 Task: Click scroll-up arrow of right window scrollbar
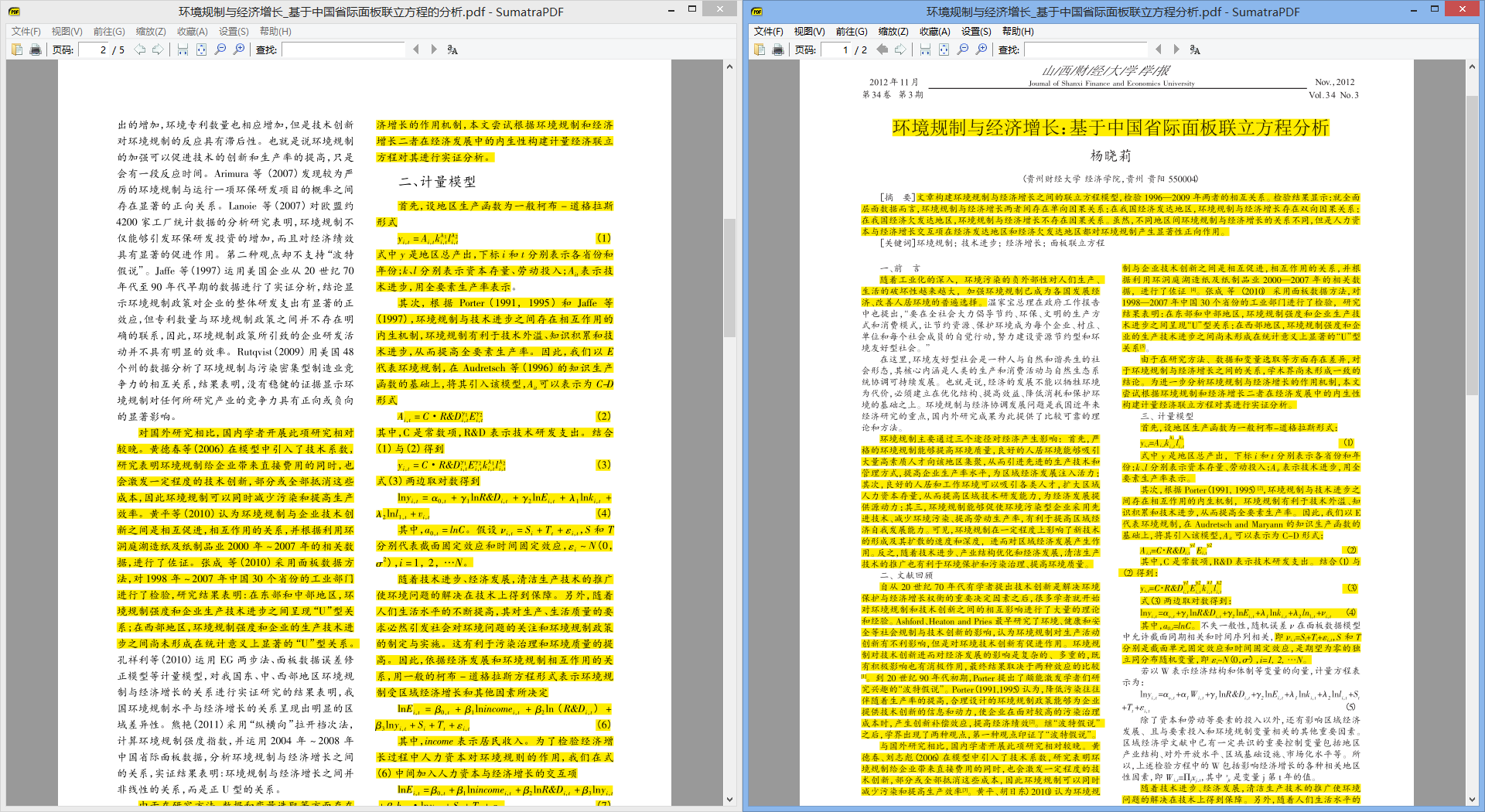(x=1472, y=67)
